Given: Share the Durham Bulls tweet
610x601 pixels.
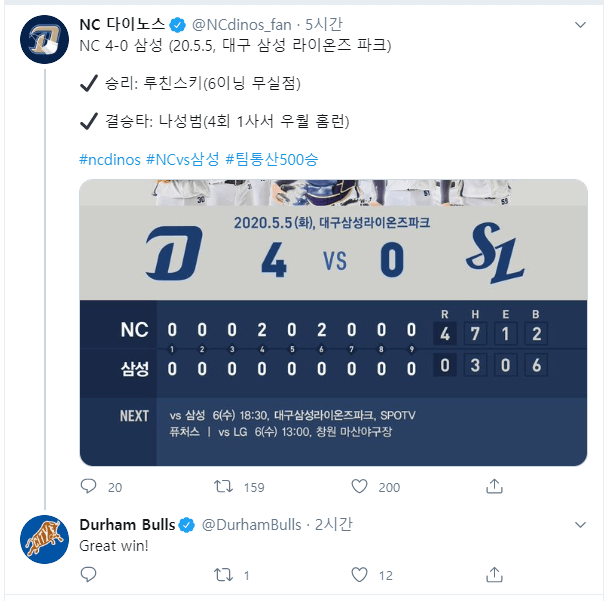Looking at the screenshot, I should coord(494,575).
